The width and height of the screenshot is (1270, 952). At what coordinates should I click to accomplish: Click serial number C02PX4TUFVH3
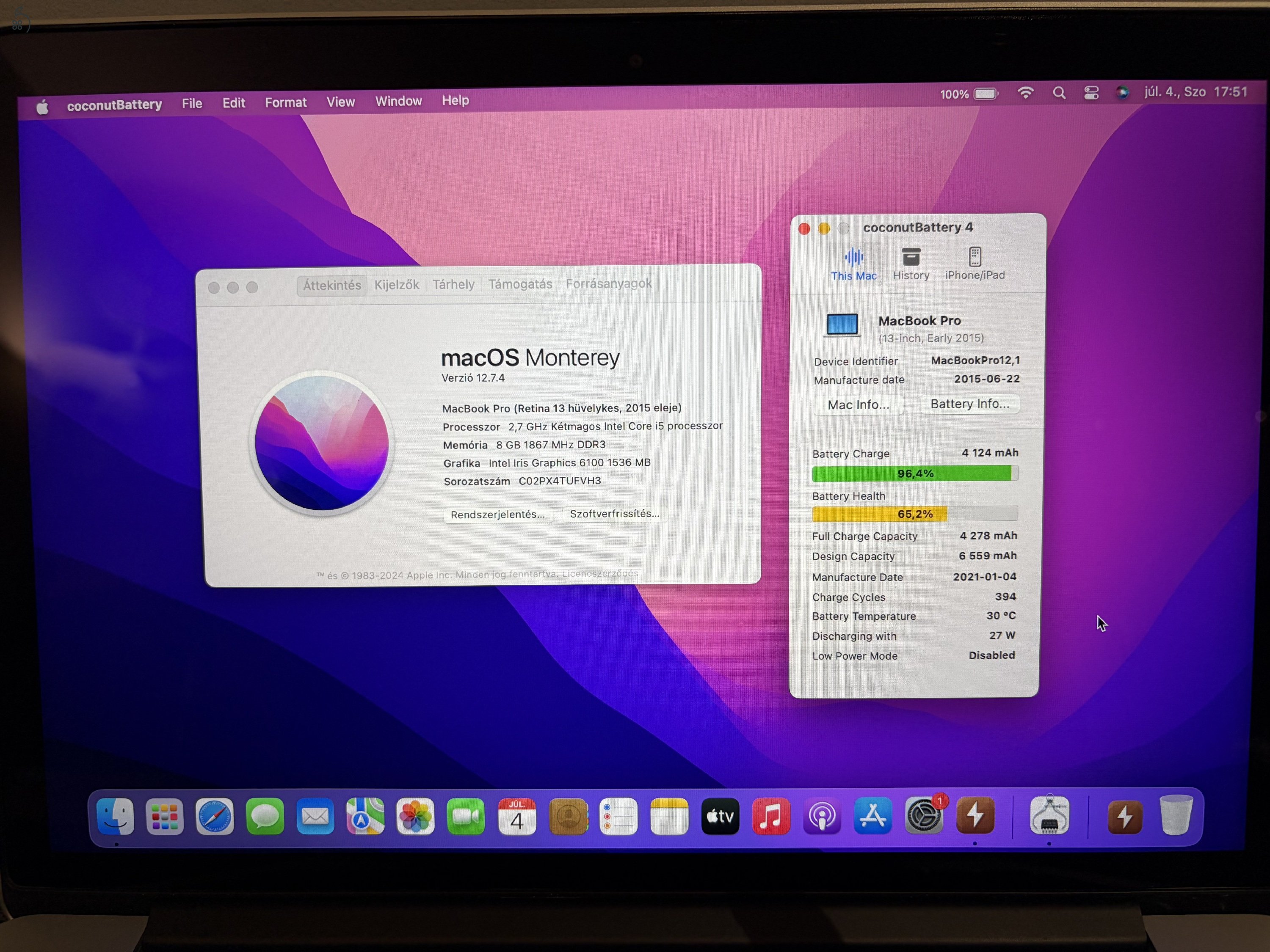[x=560, y=481]
